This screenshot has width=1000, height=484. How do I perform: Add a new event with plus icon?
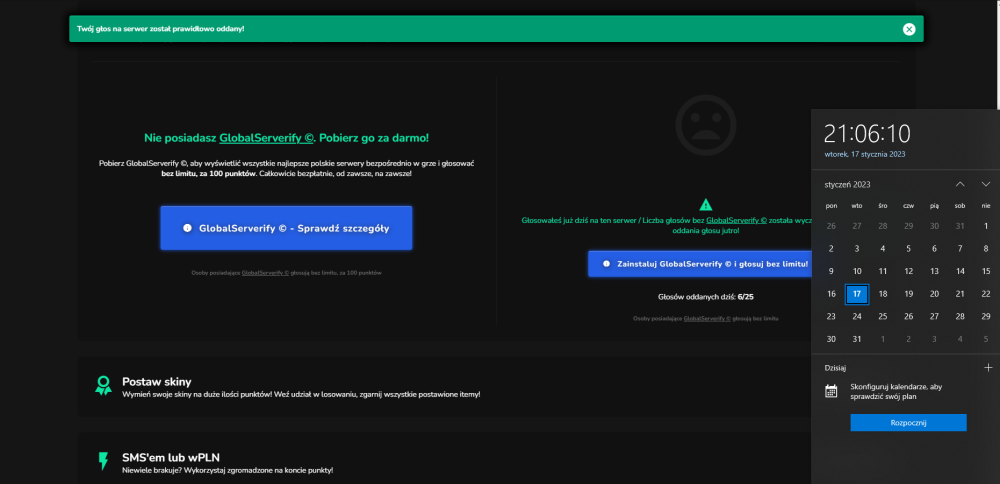pyautogui.click(x=988, y=367)
